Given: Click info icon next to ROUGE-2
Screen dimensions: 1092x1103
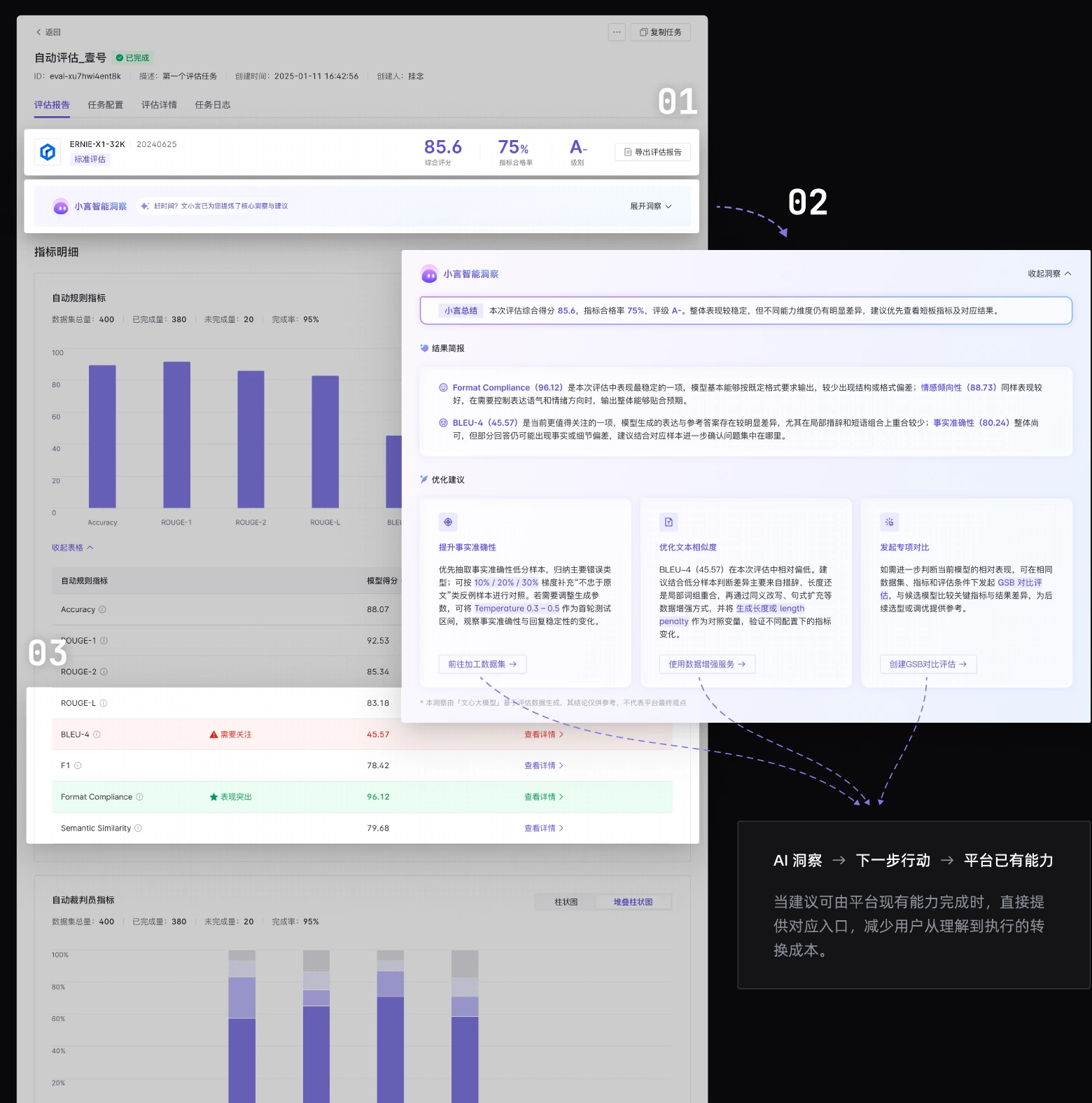Looking at the screenshot, I should pos(104,672).
